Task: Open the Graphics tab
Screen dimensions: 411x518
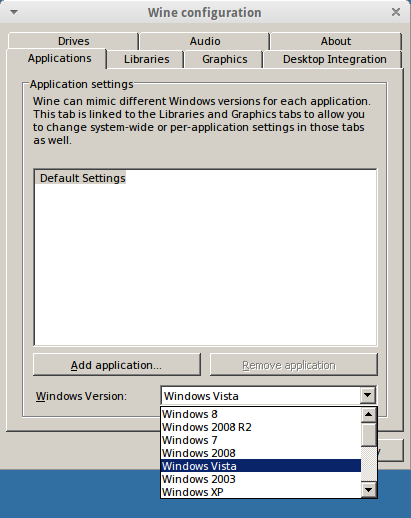Action: coord(224,59)
